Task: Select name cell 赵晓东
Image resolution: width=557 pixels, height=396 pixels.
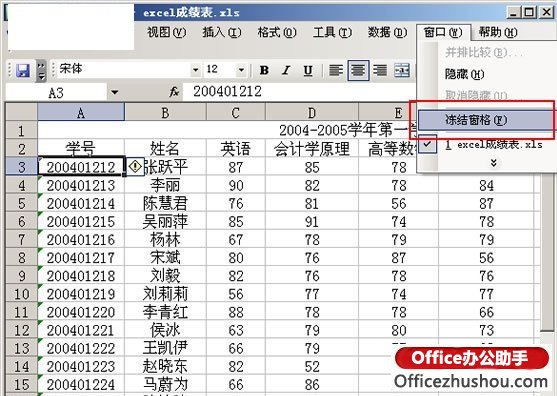Action: coord(165,366)
